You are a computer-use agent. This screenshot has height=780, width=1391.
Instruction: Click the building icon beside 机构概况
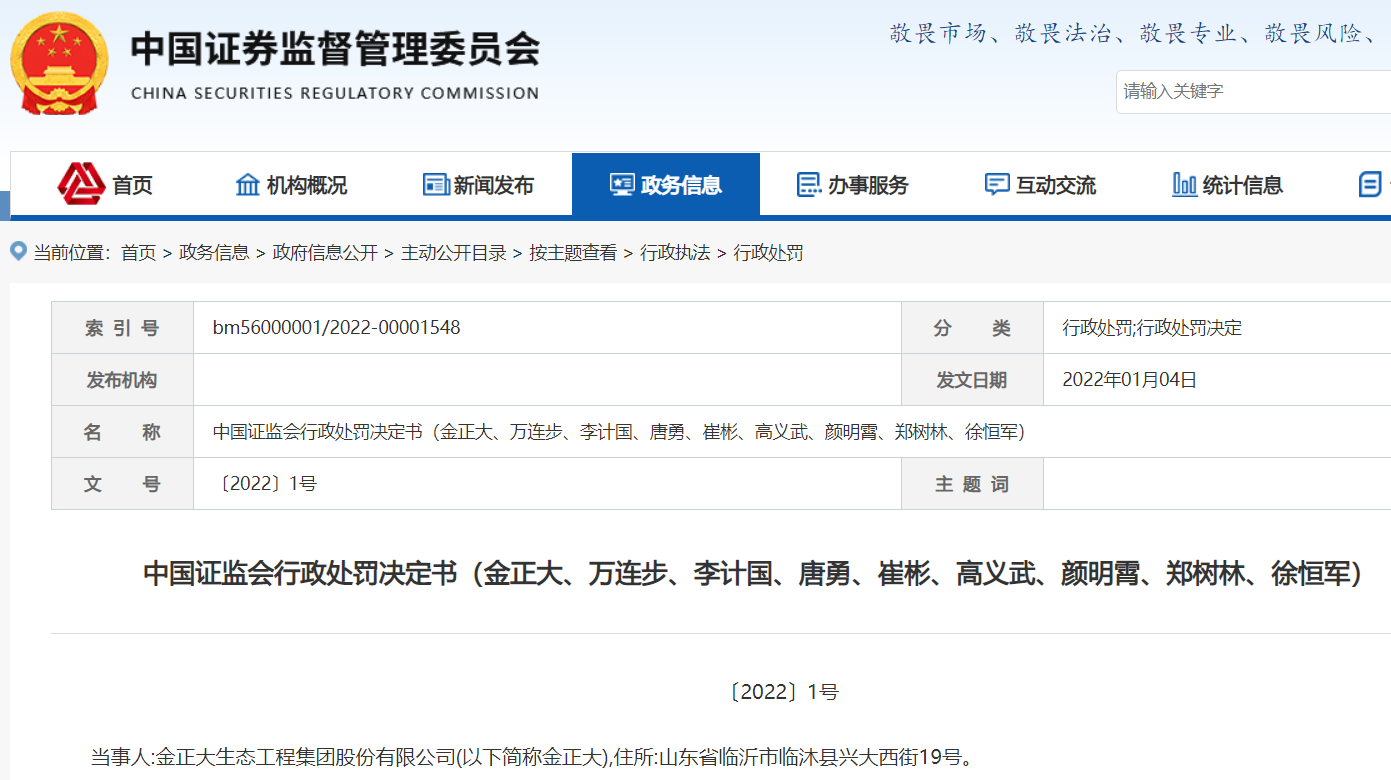(x=247, y=185)
